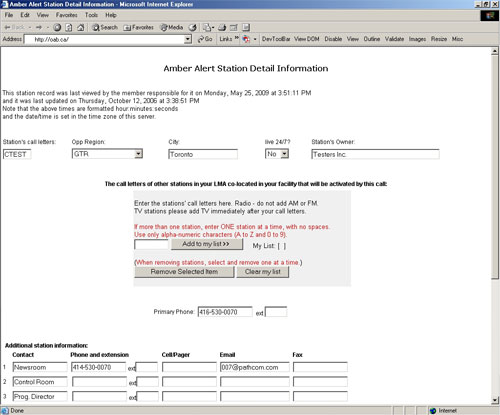Click the Discuss icon in toolbar

tap(246, 27)
